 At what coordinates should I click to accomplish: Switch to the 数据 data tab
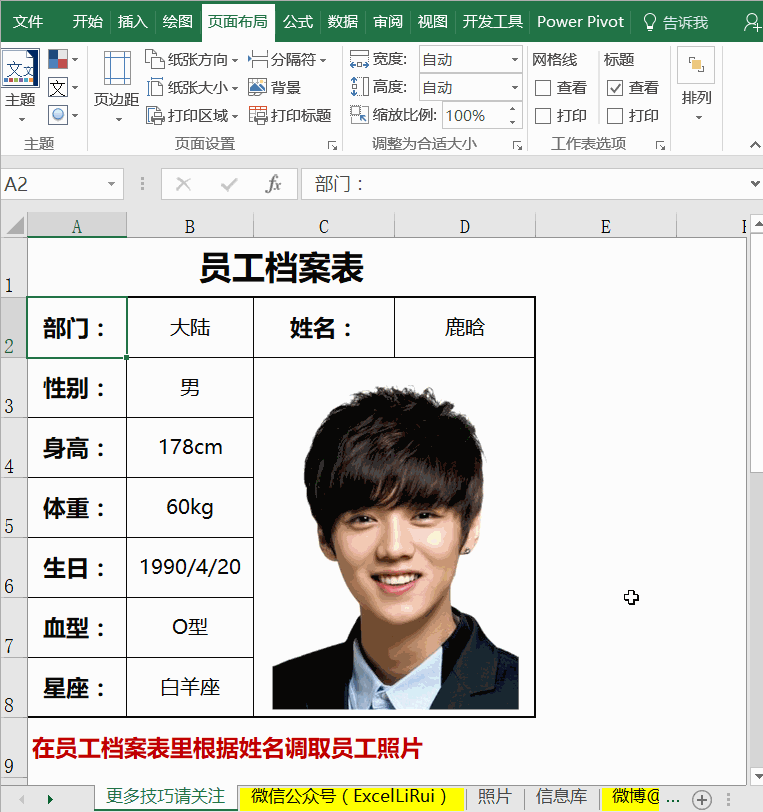[x=343, y=22]
